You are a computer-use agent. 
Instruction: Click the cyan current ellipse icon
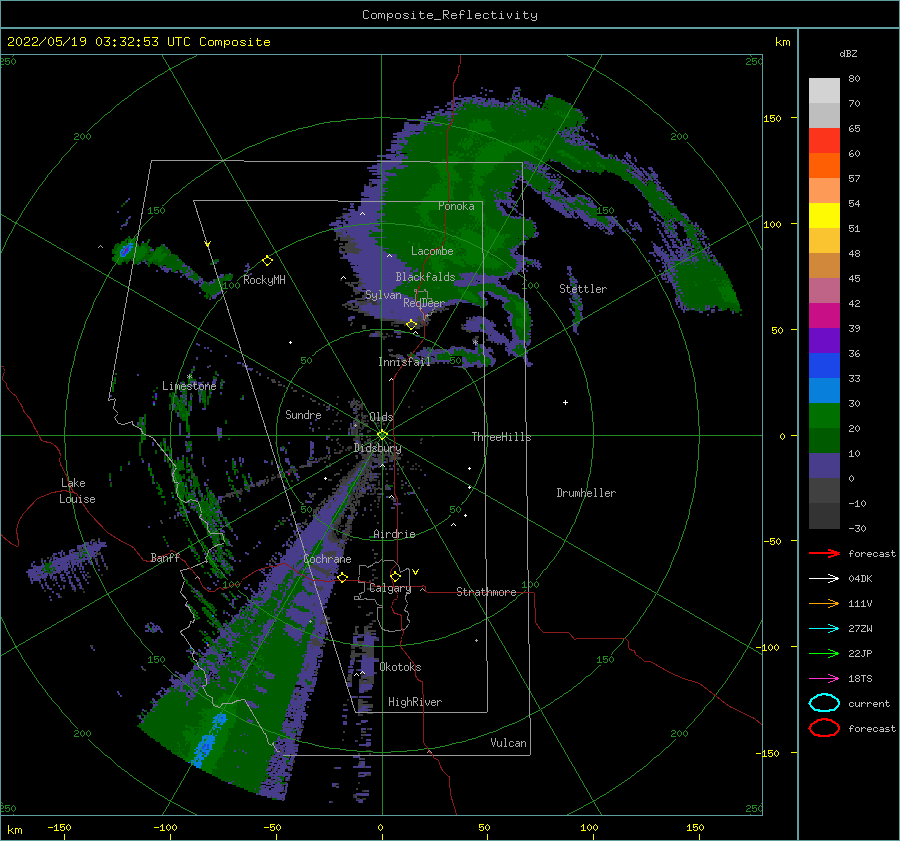tap(824, 703)
